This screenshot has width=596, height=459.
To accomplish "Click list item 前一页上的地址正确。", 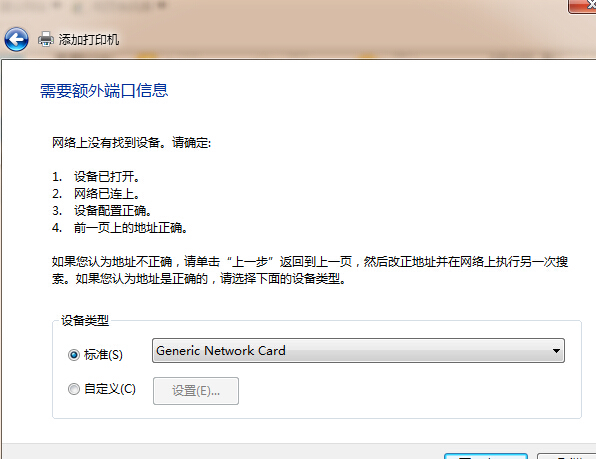I will pos(131,228).
